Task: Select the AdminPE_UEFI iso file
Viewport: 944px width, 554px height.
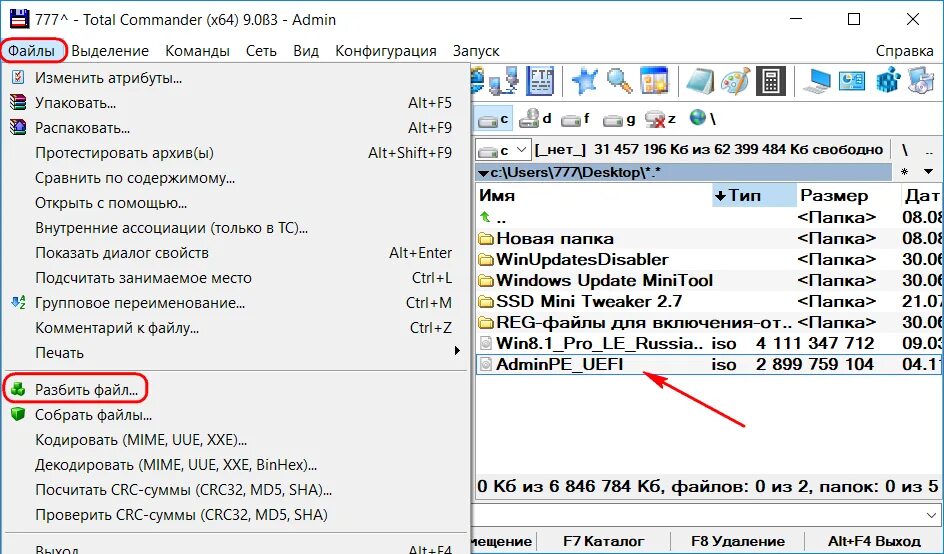Action: tap(709, 364)
